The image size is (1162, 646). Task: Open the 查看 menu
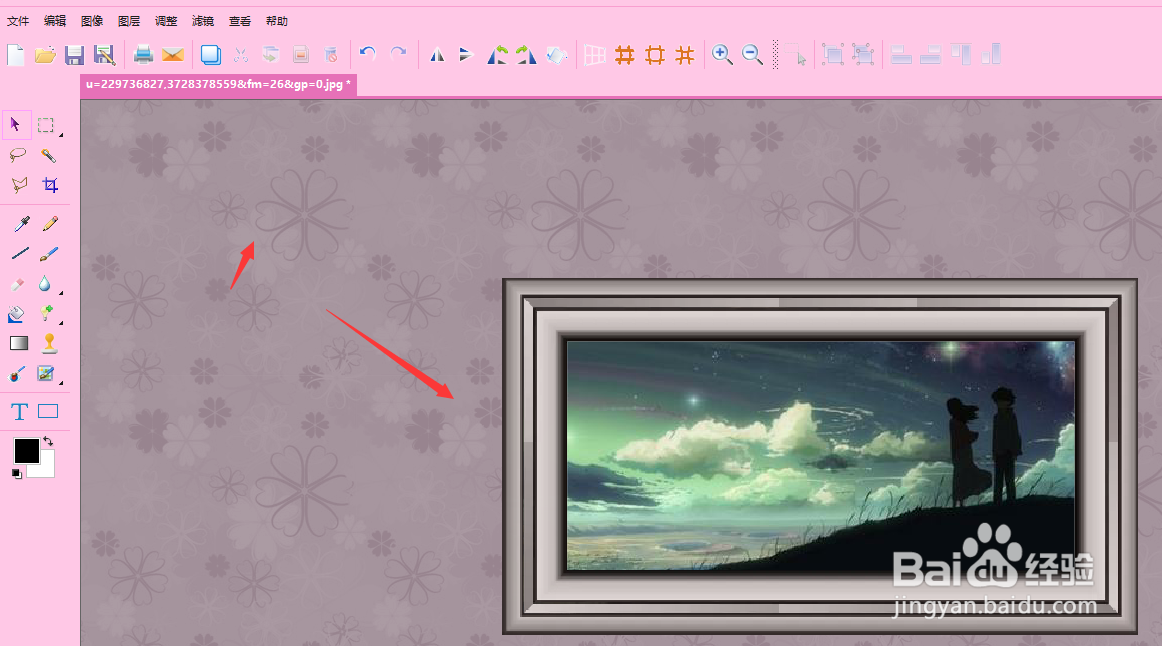(240, 21)
